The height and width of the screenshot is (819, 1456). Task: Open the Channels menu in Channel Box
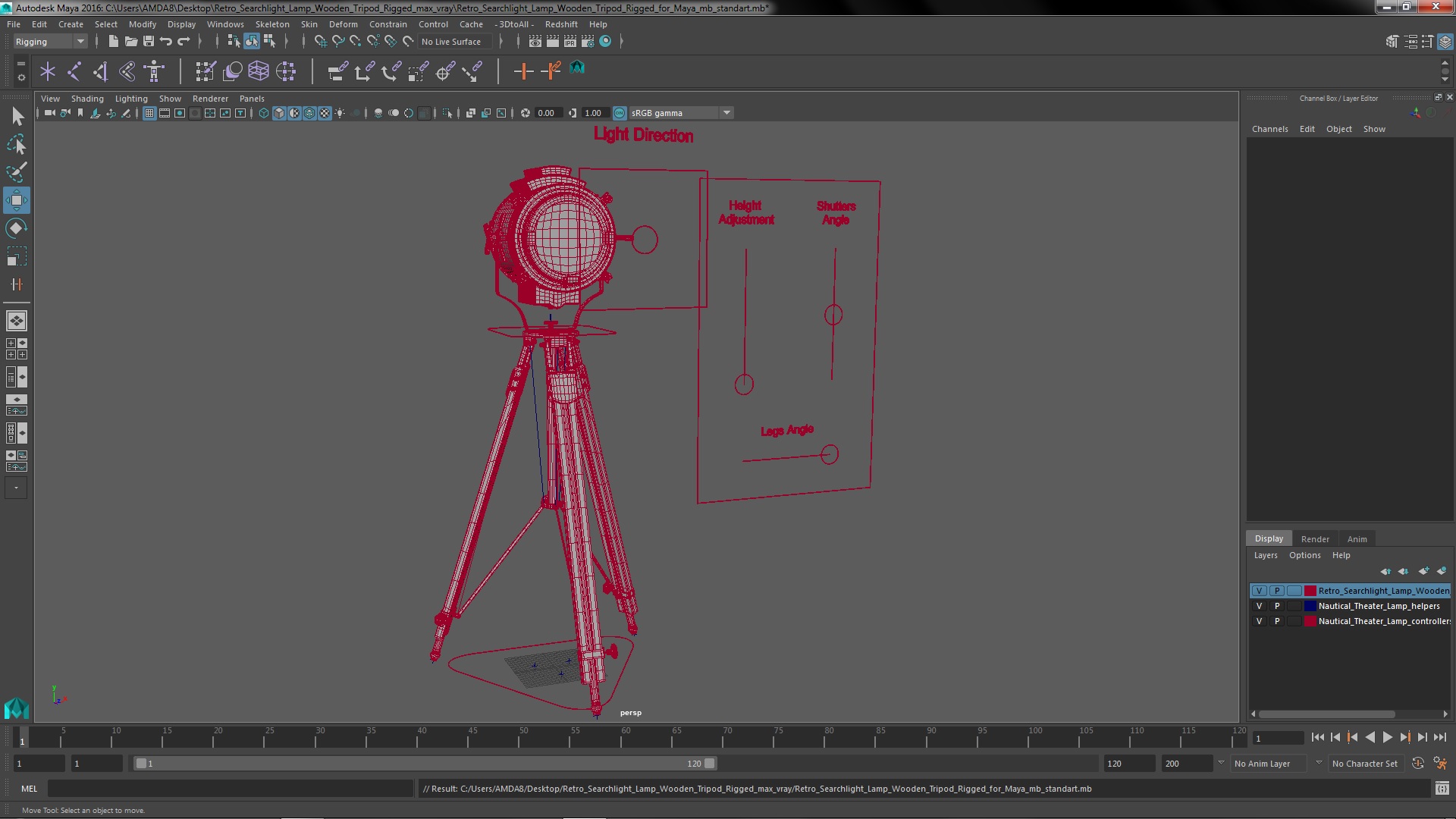coord(1269,129)
